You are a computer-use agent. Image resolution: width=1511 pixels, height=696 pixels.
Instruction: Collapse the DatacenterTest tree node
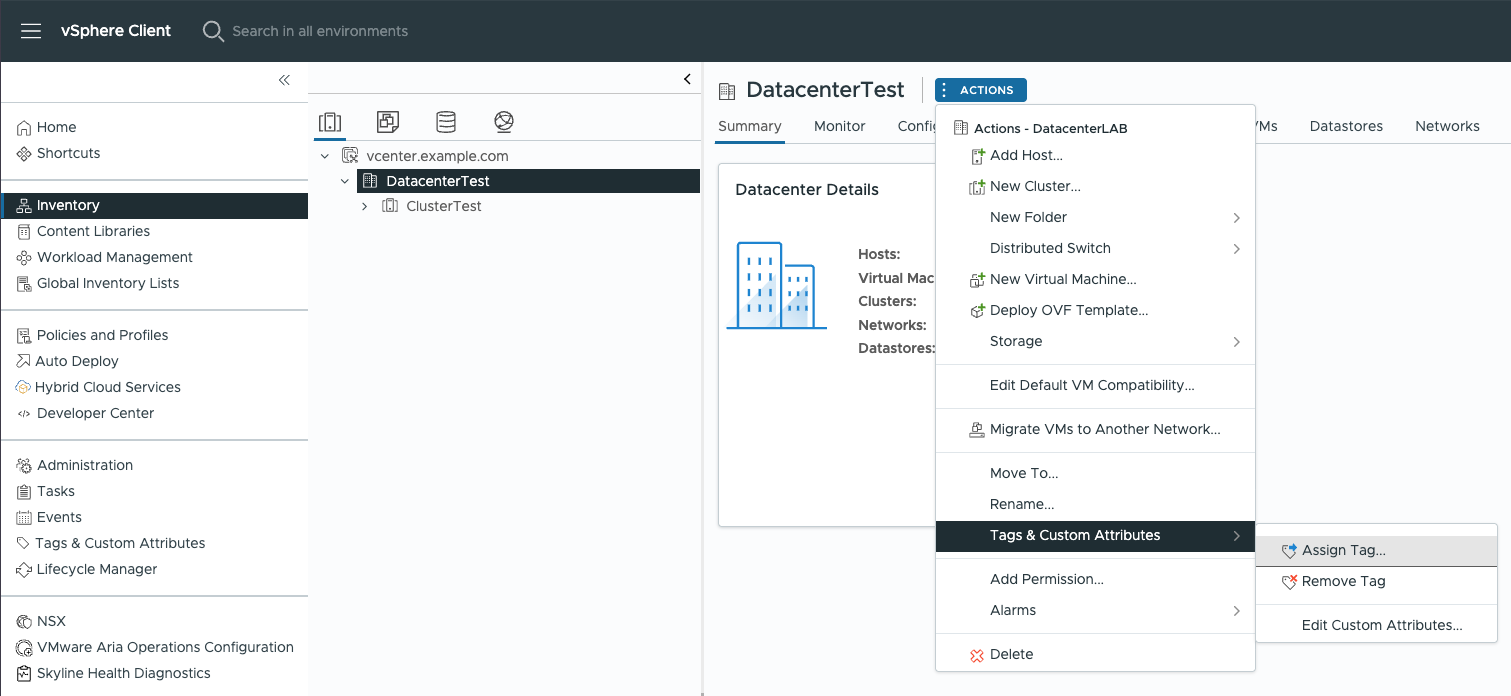tap(345, 181)
